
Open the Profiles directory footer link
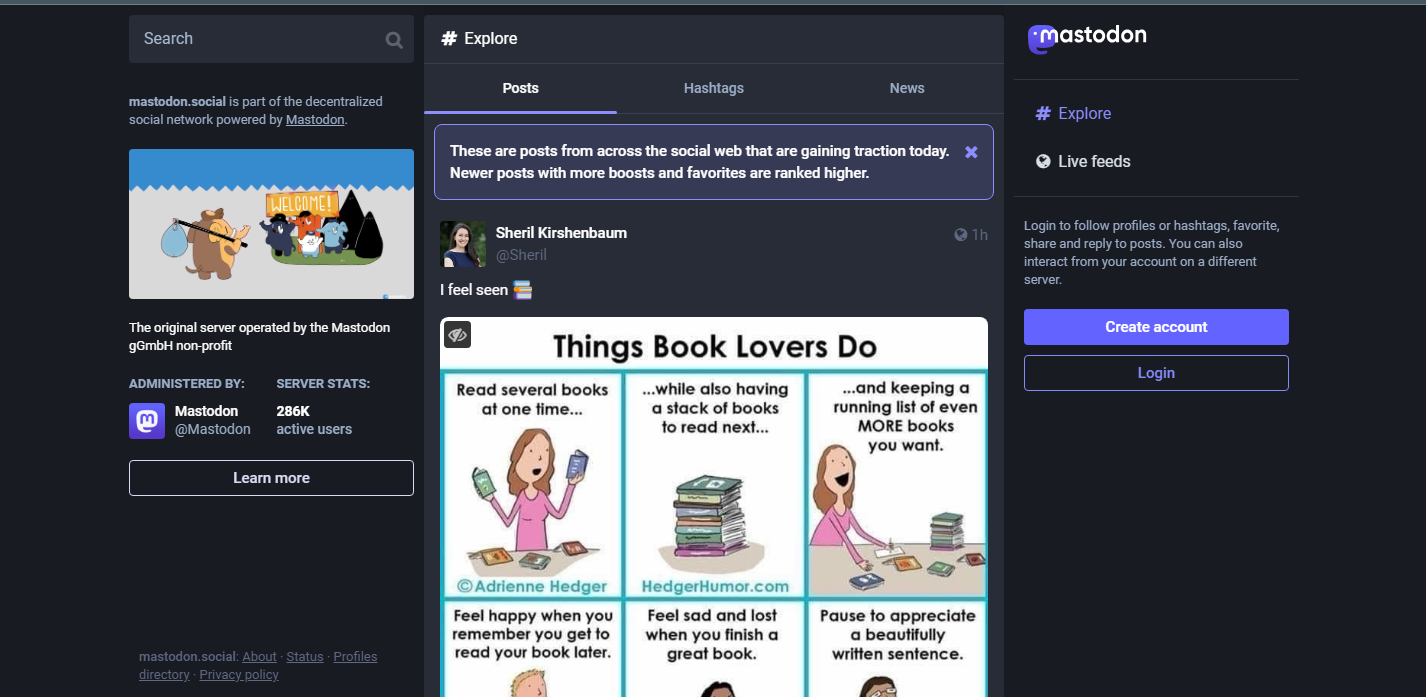[x=258, y=666]
